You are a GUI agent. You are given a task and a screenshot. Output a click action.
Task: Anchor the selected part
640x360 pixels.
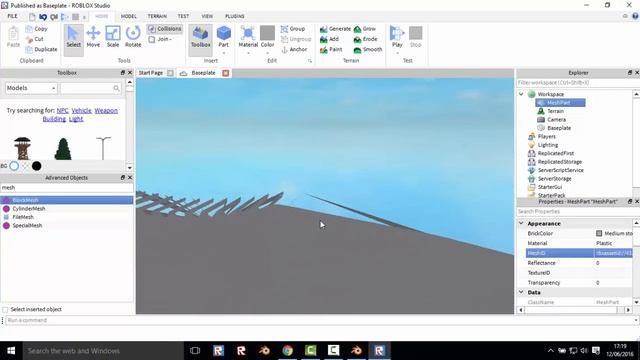point(294,49)
